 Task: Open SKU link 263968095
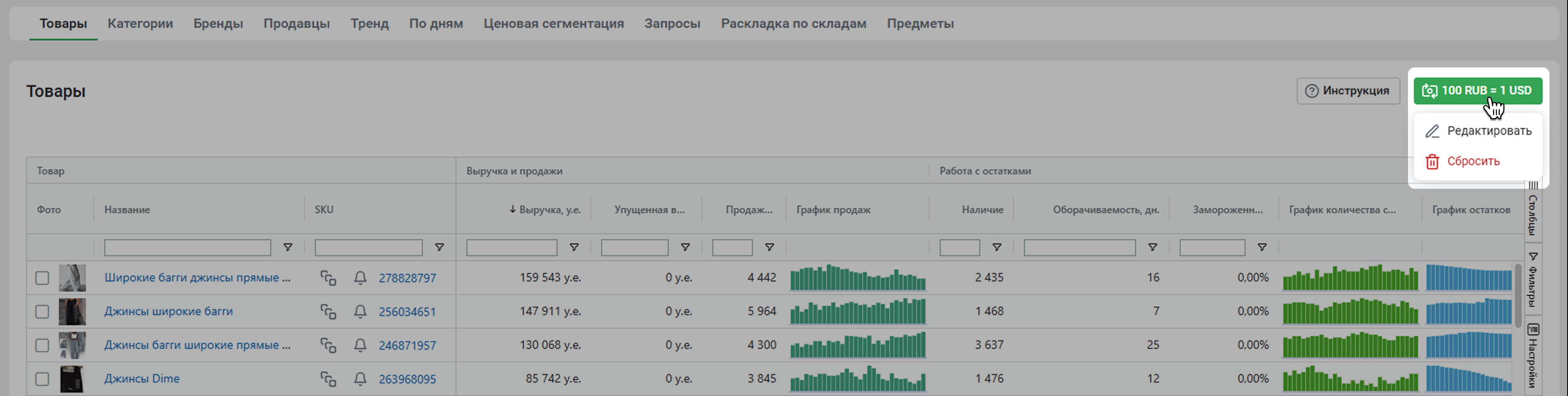pos(407,379)
